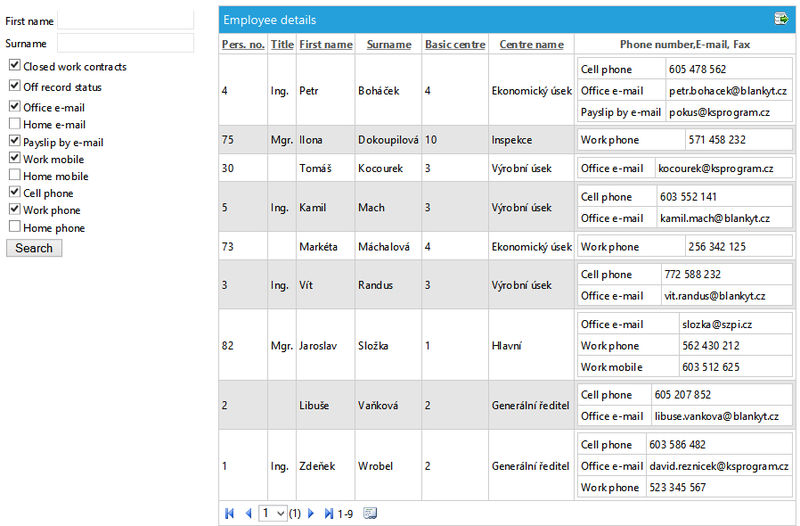Click phone number 256 342 125
800x526 pixels.
[717, 247]
